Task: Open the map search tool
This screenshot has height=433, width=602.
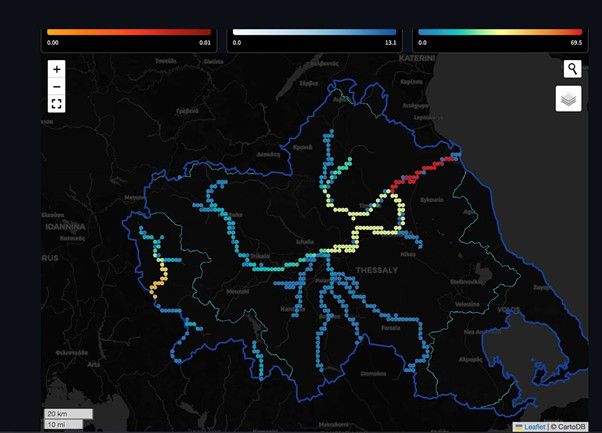Action: [571, 68]
